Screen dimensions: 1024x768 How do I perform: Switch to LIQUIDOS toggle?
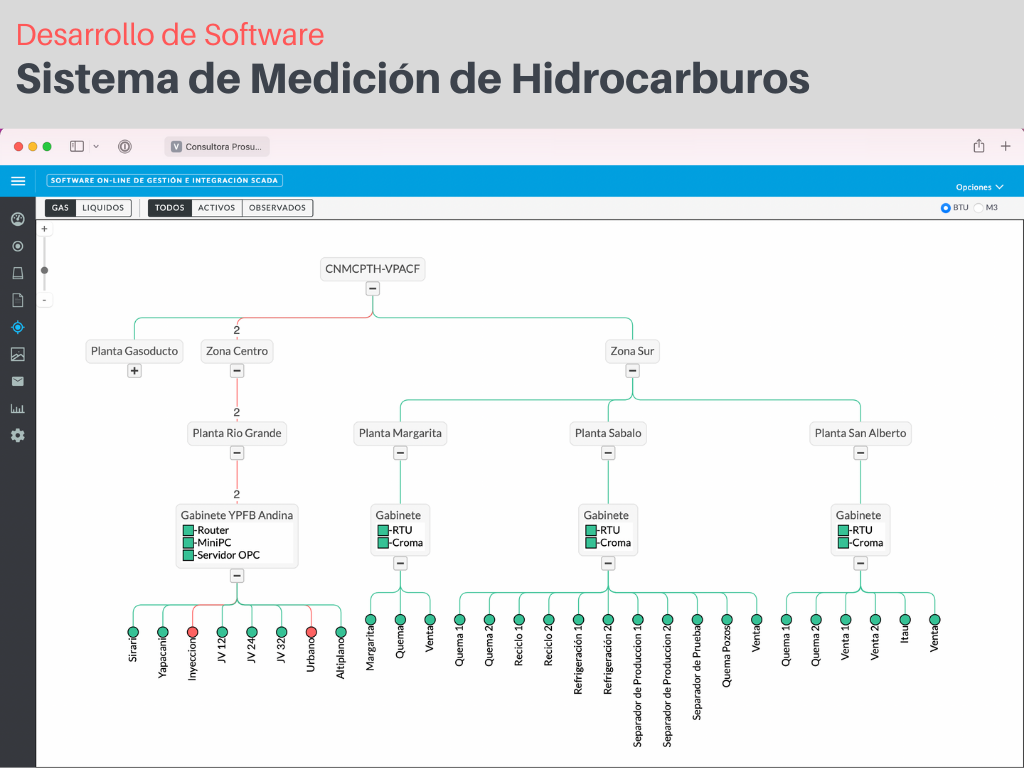click(x=103, y=208)
